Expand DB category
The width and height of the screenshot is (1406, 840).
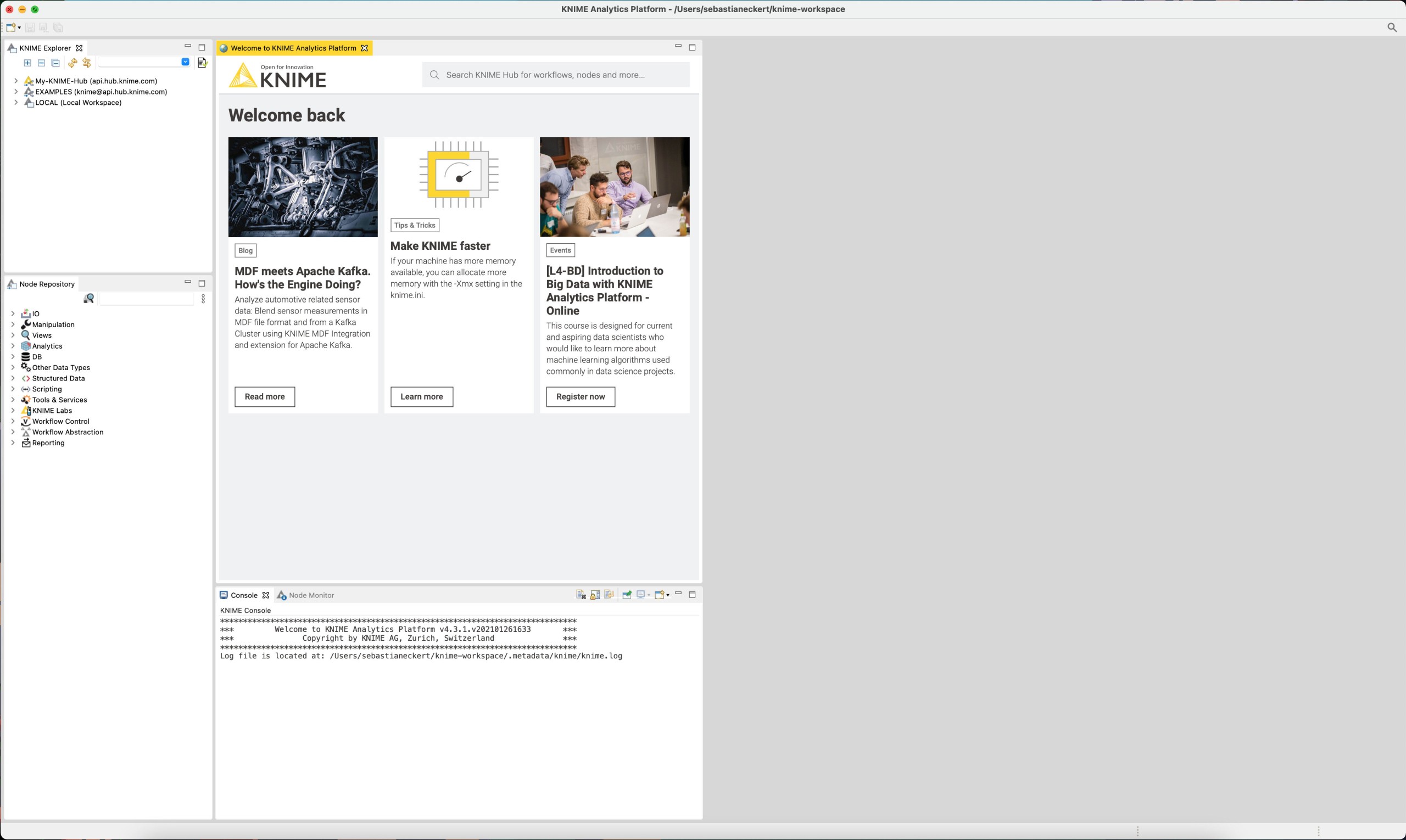click(x=13, y=357)
